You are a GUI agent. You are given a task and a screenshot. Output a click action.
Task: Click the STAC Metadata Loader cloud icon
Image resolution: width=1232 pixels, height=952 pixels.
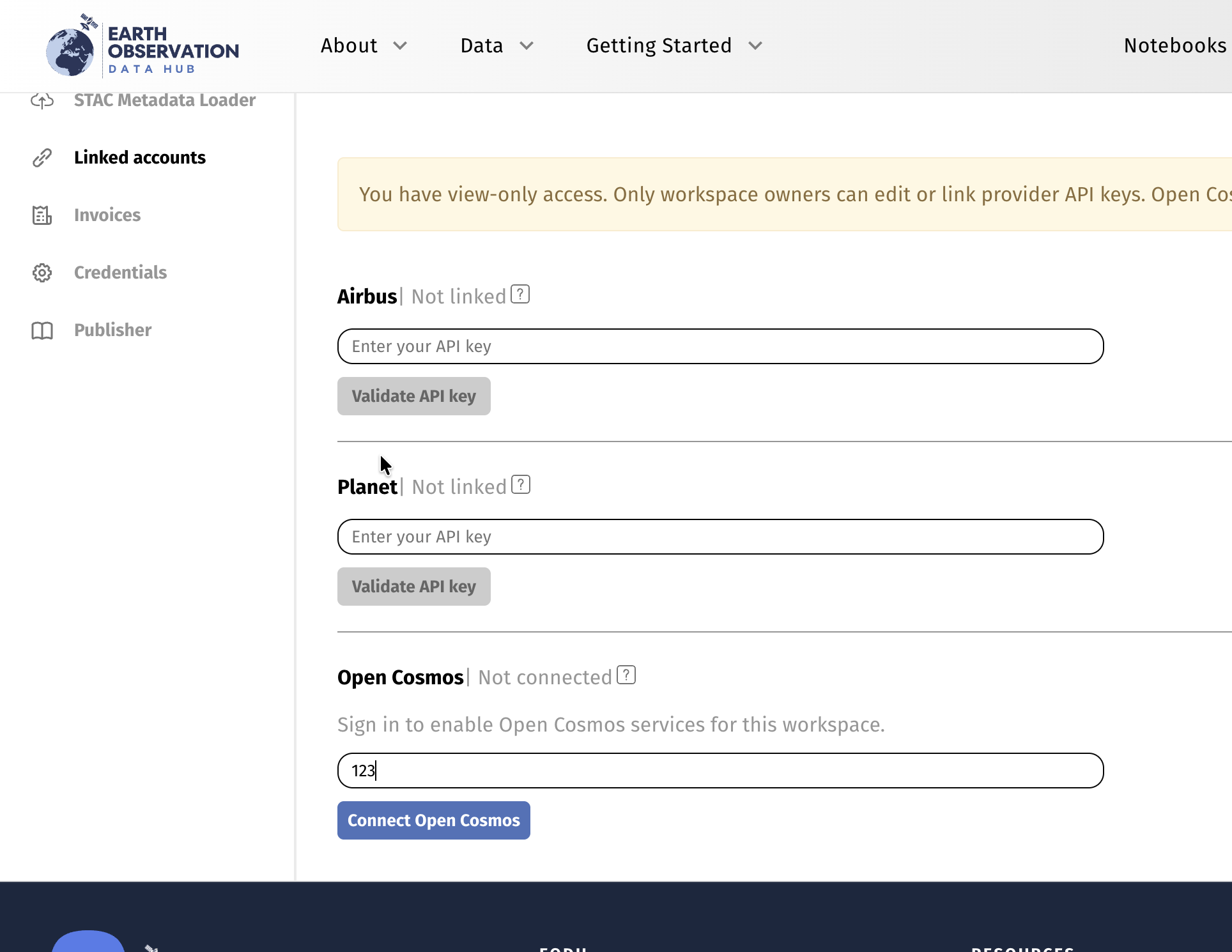(42, 100)
